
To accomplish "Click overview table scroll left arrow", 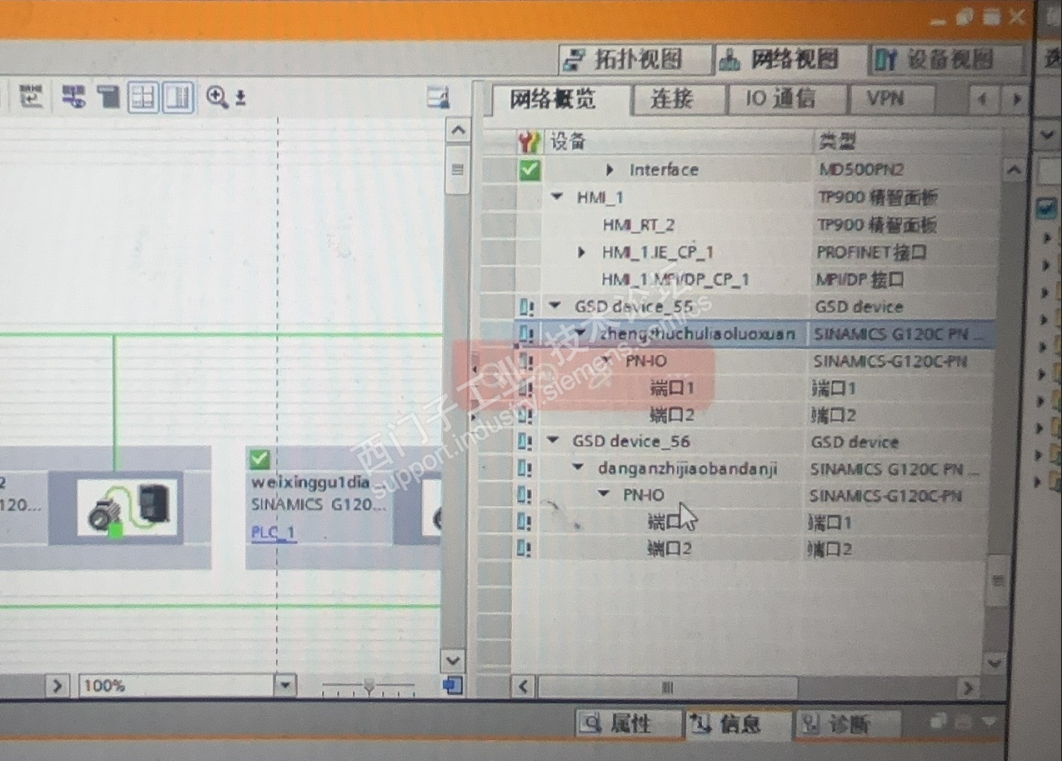I will click(524, 687).
